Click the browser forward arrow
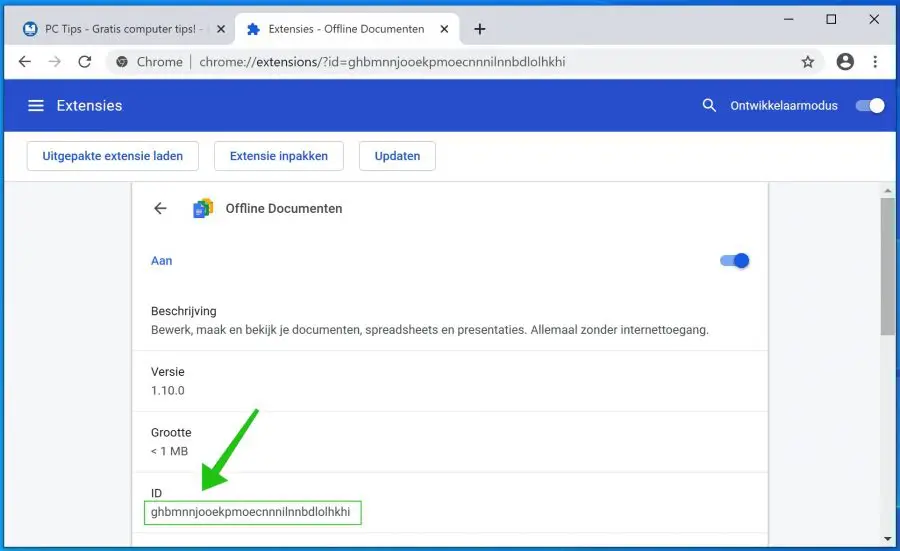Viewport: 900px width, 551px height. pos(55,61)
